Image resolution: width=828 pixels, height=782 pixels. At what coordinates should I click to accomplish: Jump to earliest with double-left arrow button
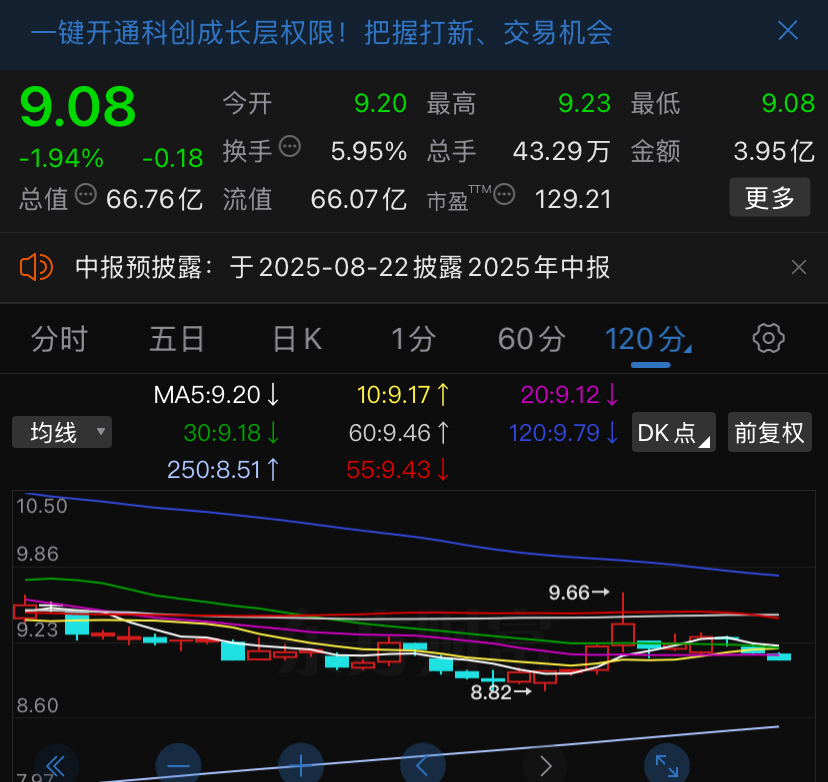click(56, 765)
